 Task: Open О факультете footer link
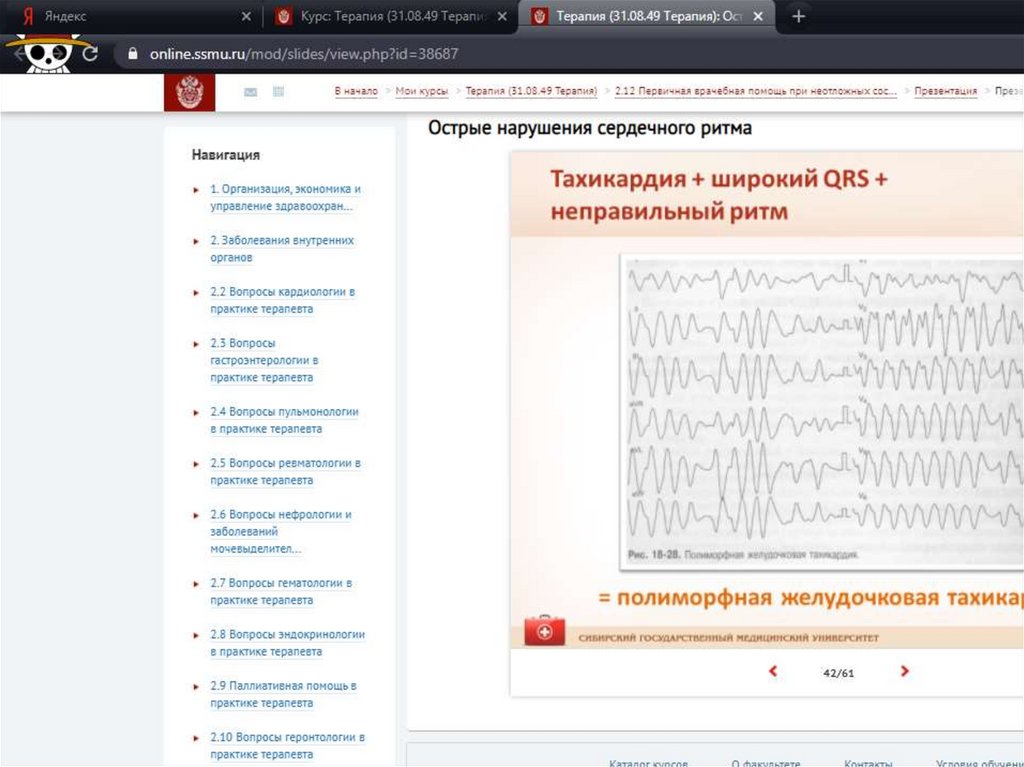click(x=765, y=762)
